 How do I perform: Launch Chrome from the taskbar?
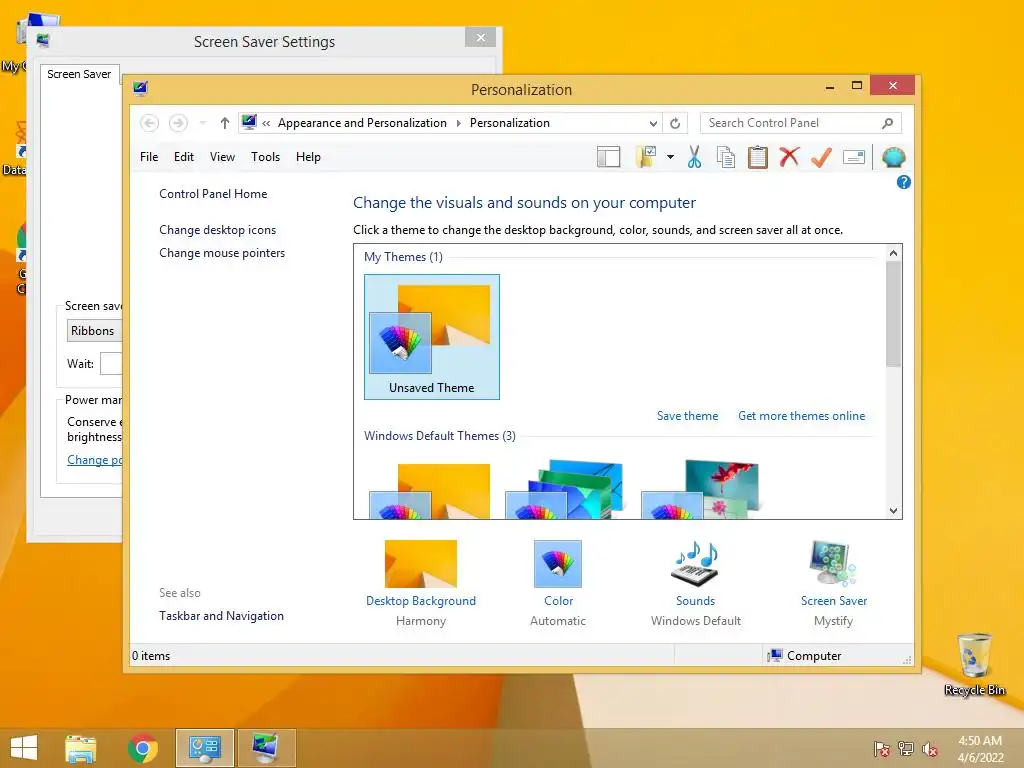pyautogui.click(x=142, y=748)
